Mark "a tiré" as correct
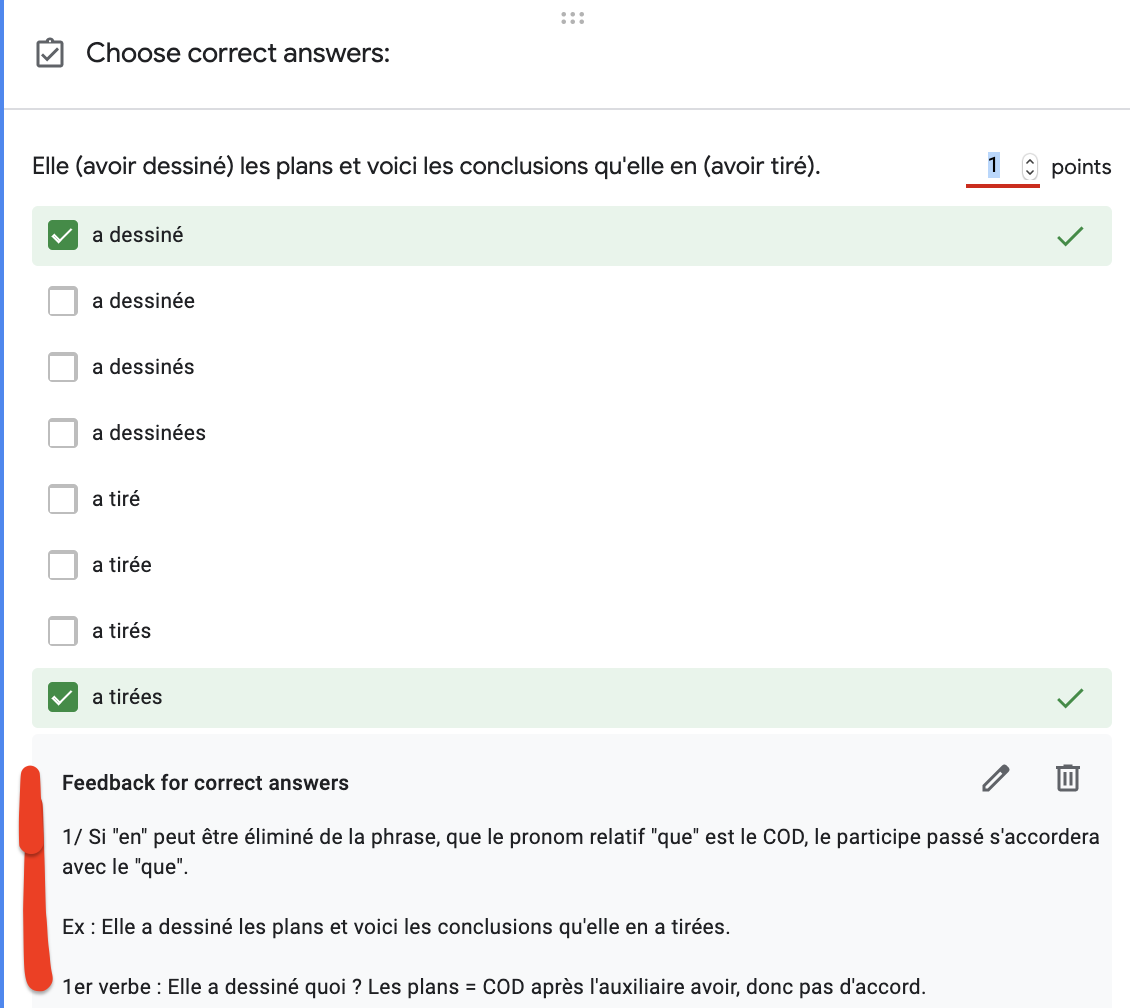This screenshot has width=1130, height=1008. tap(63, 499)
